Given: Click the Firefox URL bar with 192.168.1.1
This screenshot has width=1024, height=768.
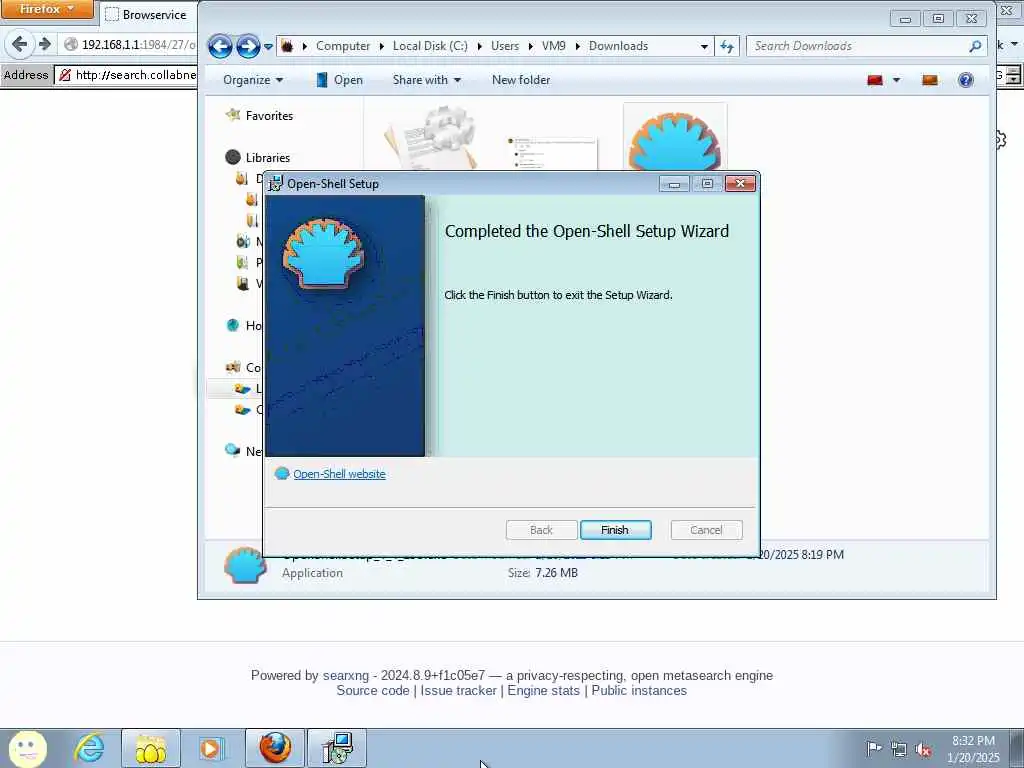Looking at the screenshot, I should tap(128, 44).
